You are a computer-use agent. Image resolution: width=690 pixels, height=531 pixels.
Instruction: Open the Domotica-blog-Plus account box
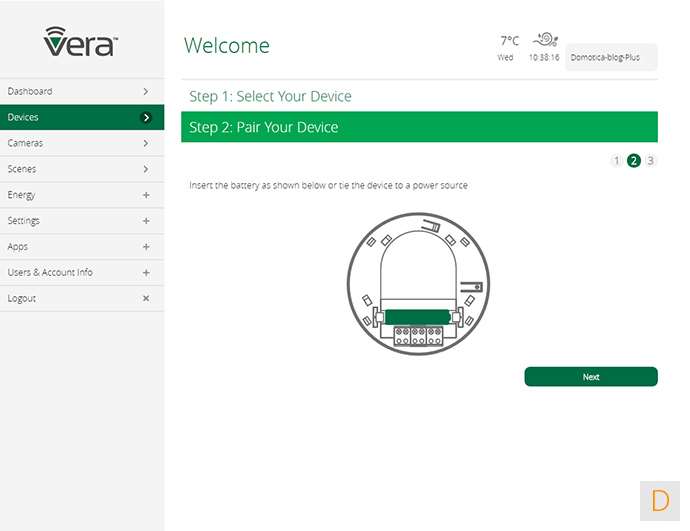(x=610, y=57)
